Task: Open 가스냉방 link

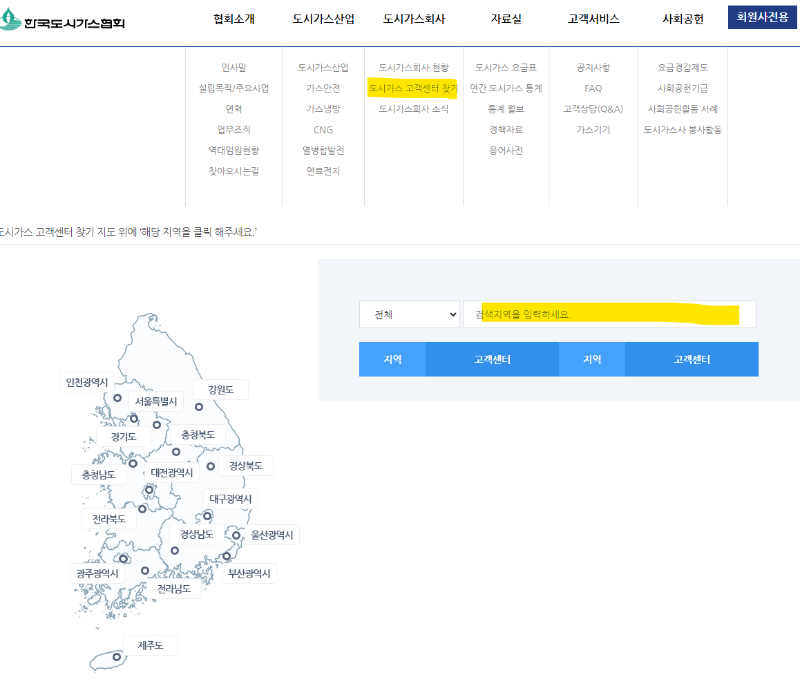Action: tap(323, 109)
